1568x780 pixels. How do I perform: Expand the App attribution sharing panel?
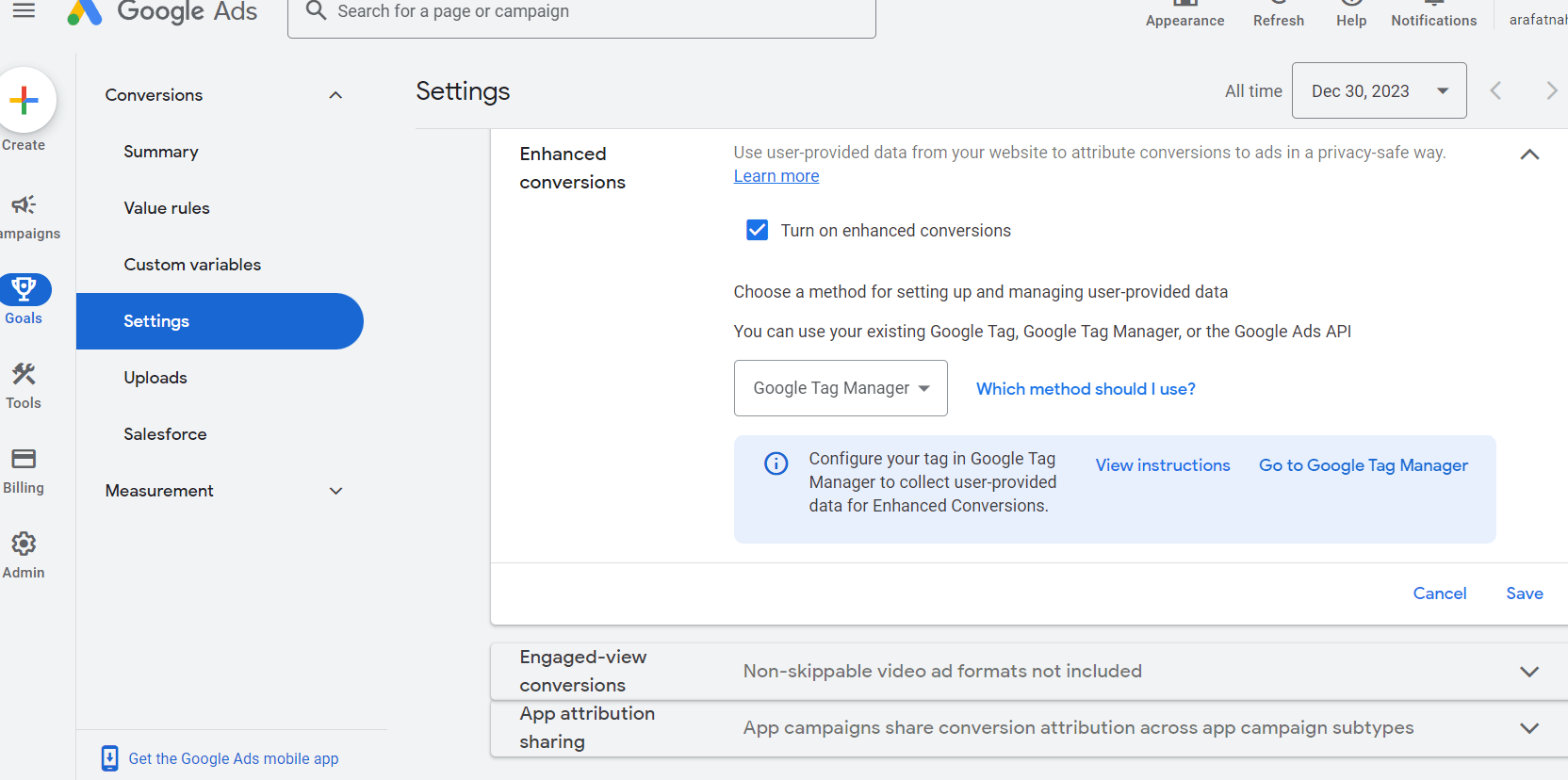pyautogui.click(x=1529, y=728)
